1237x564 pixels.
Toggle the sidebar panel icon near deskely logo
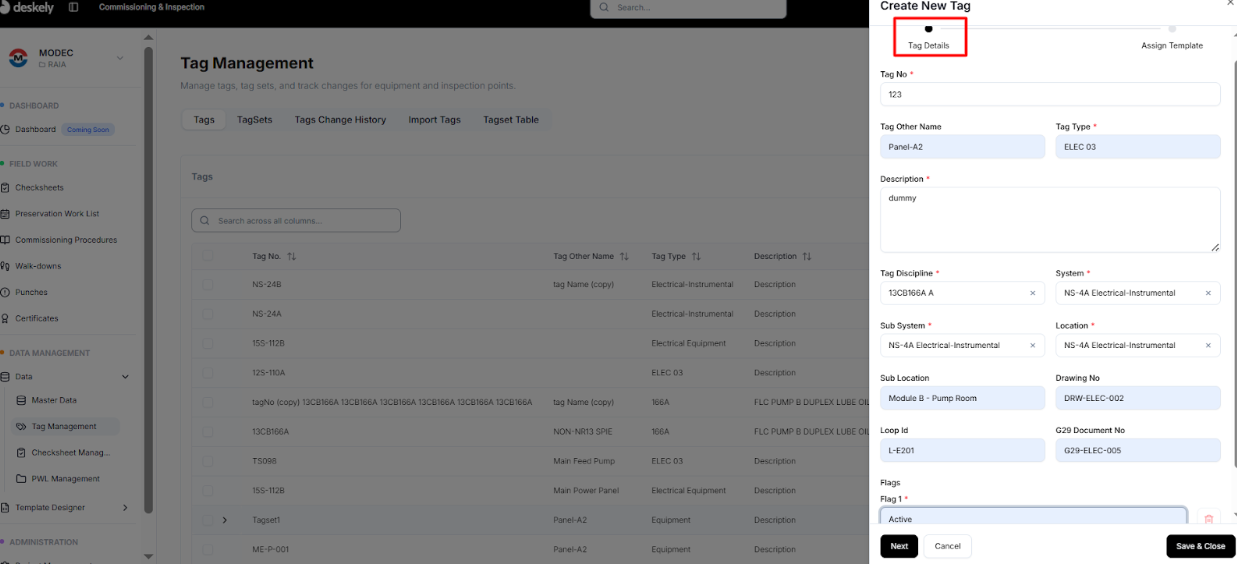coord(74,7)
